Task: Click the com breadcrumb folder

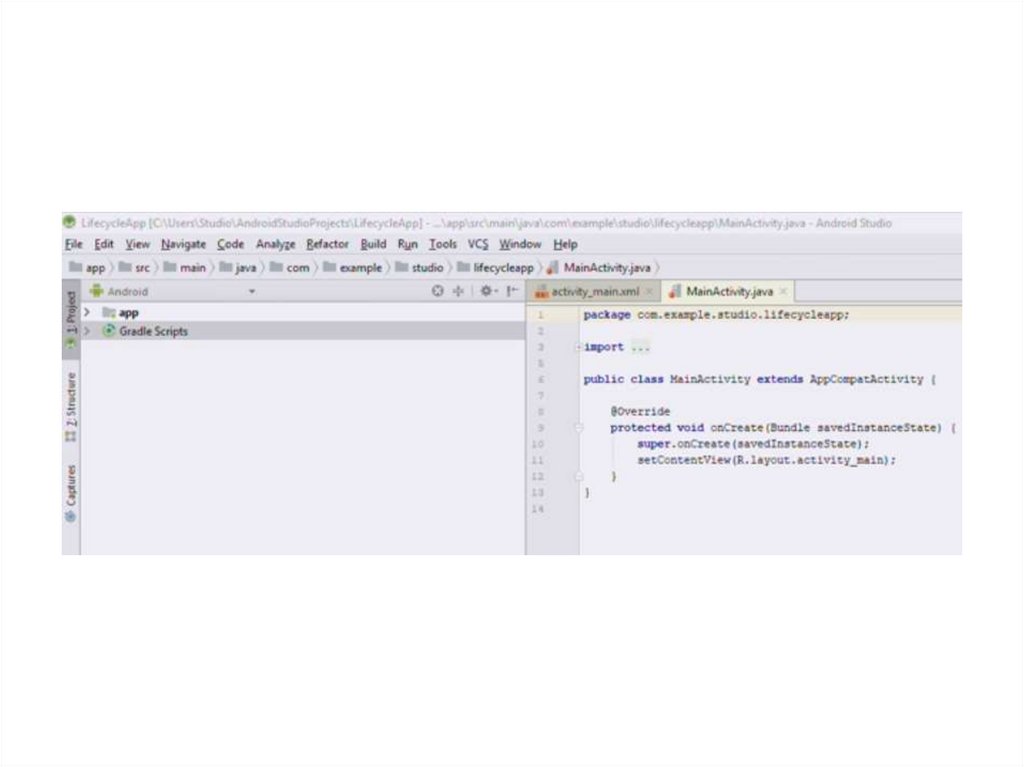Action: [290, 268]
